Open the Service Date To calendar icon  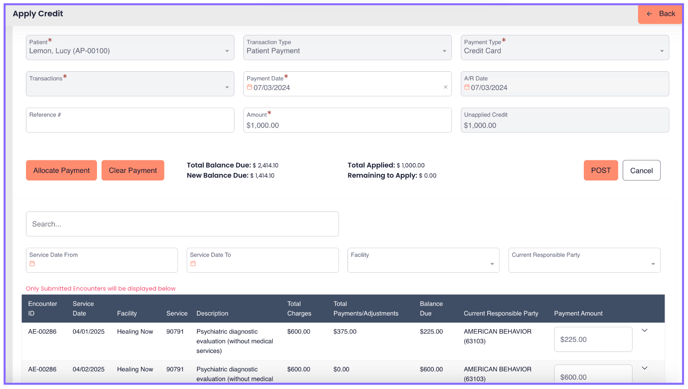pyautogui.click(x=193, y=264)
